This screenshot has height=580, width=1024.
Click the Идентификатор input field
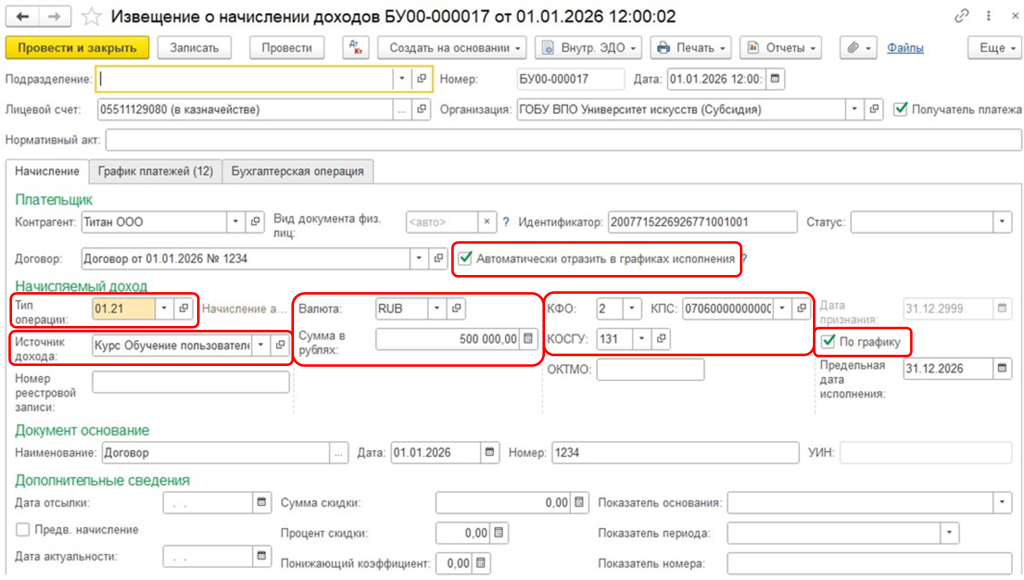(x=703, y=222)
